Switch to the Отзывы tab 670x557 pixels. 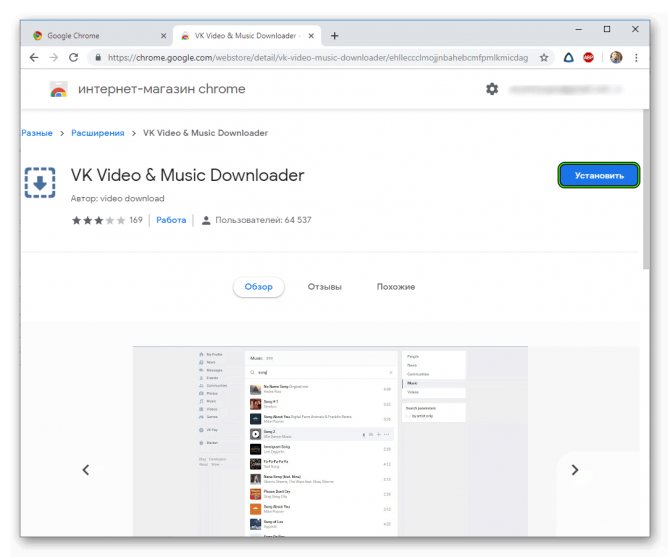coord(325,287)
